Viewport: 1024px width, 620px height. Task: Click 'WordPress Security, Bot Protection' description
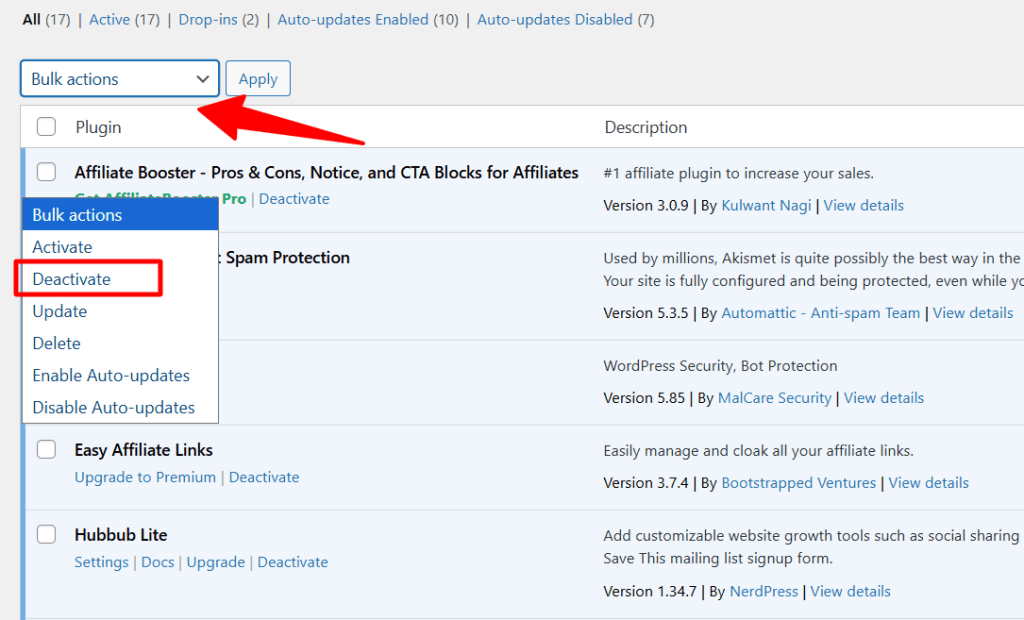click(720, 366)
